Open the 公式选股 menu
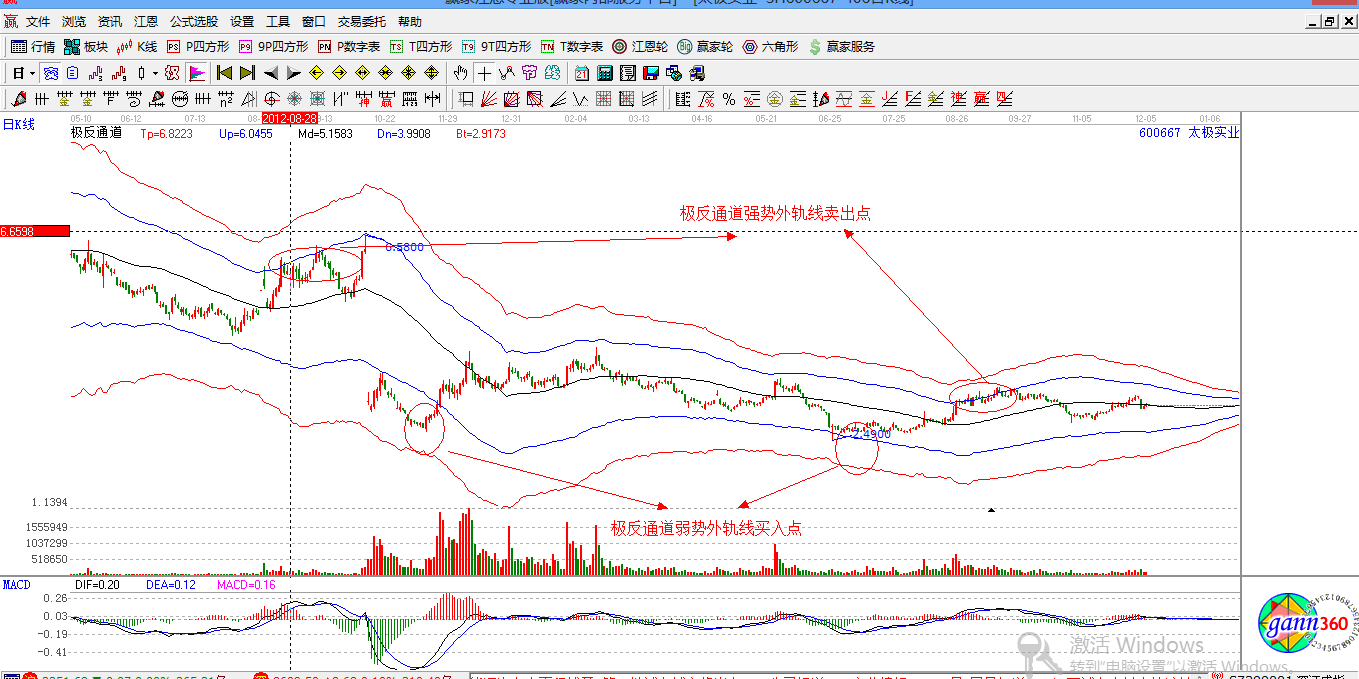The width and height of the screenshot is (1359, 679). click(x=193, y=21)
